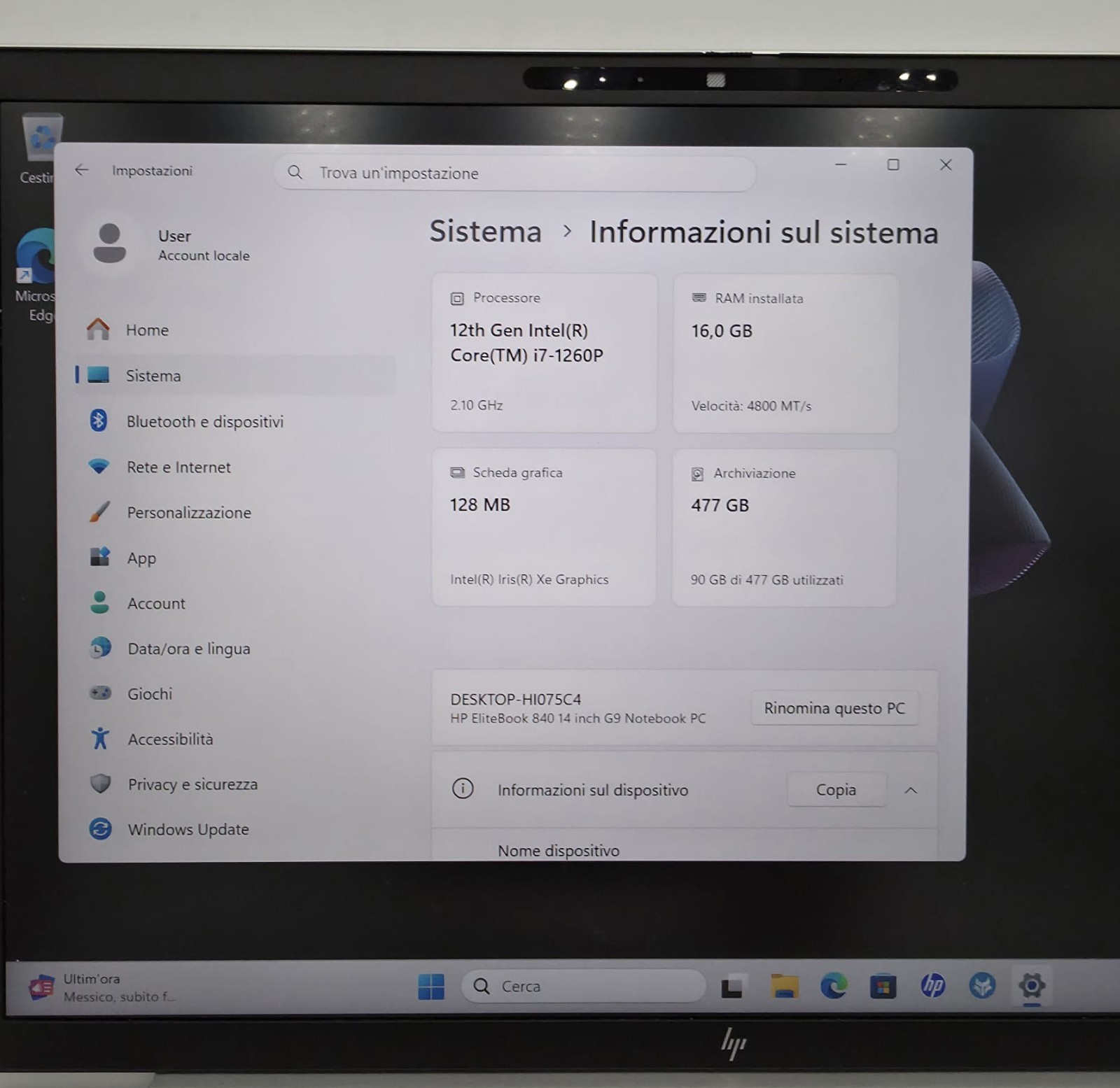The height and width of the screenshot is (1088, 1120).
Task: Open the HP app in the taskbar
Action: tap(932, 986)
